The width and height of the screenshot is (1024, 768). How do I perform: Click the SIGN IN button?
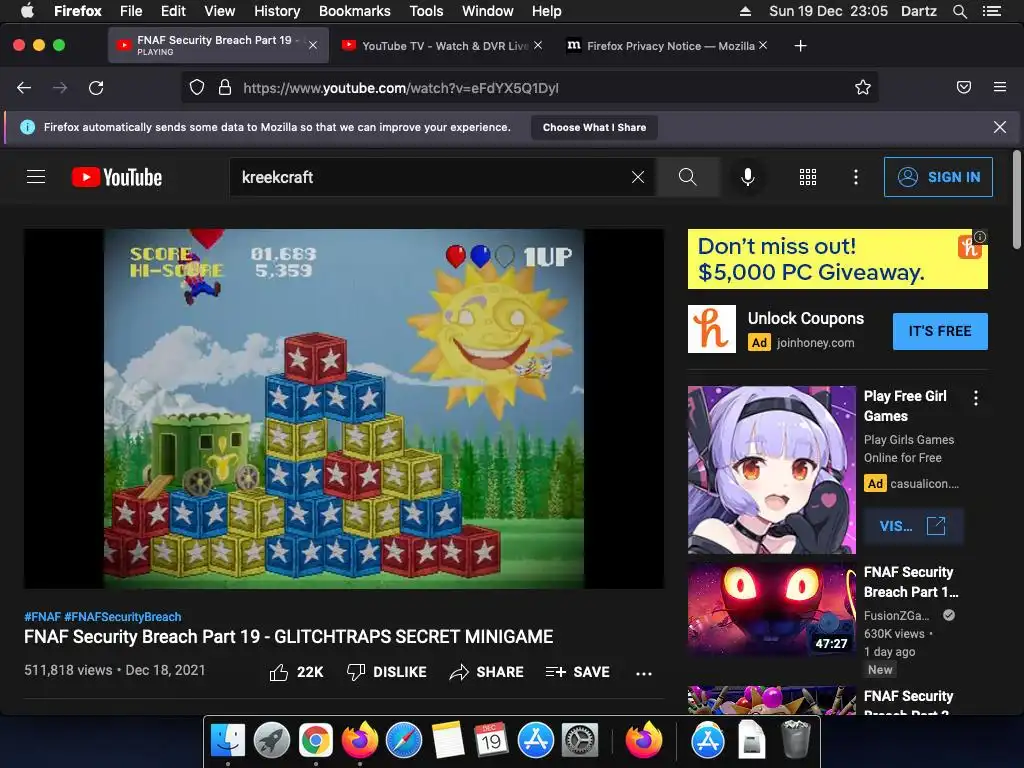coord(938,177)
